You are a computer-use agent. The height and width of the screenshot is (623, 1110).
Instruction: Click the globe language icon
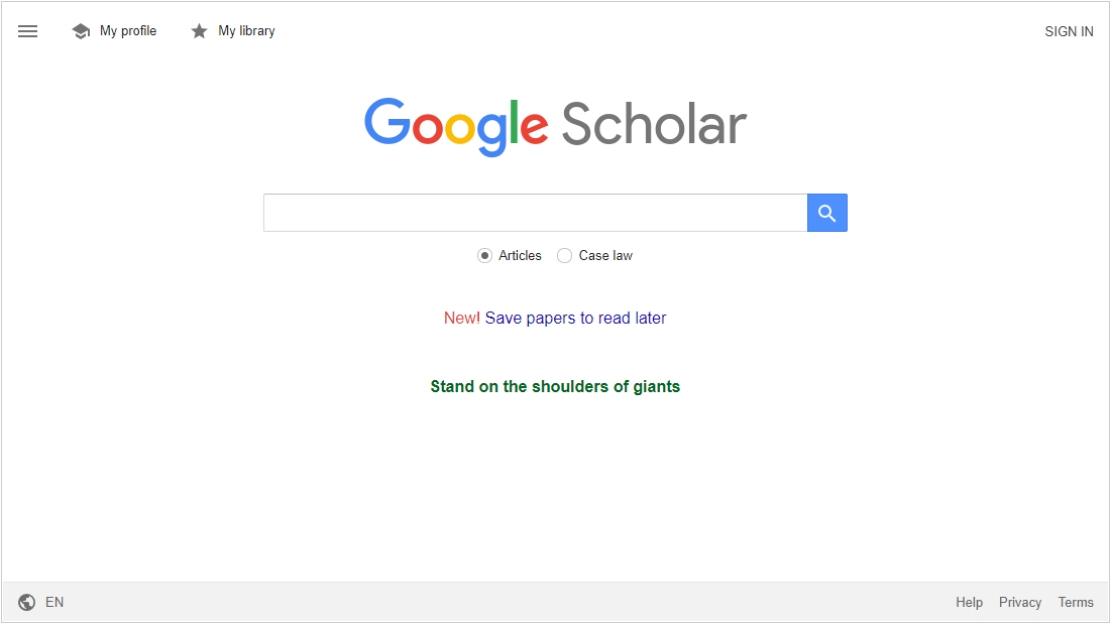coord(27,602)
